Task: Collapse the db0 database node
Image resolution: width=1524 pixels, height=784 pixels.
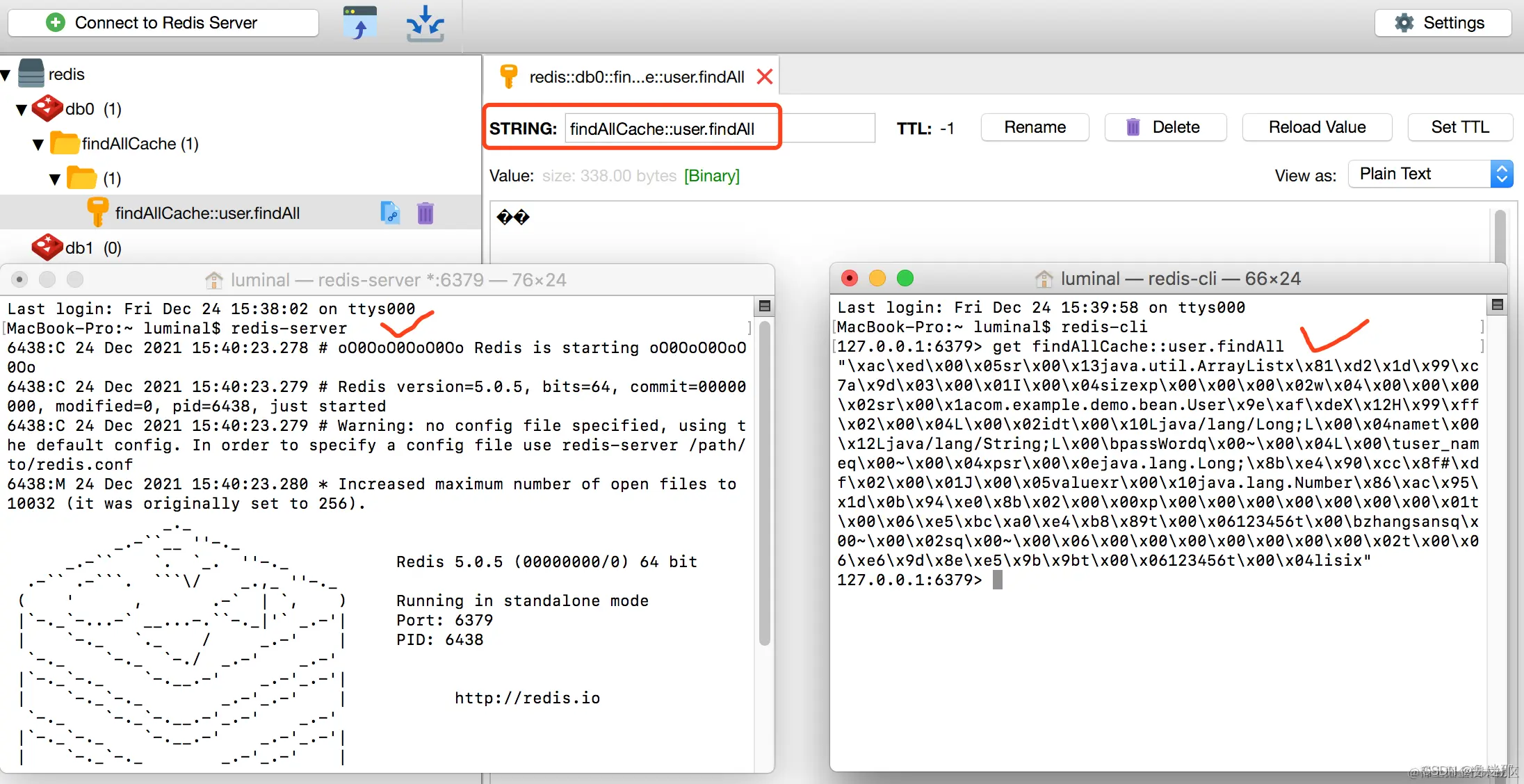Action: pyautogui.click(x=22, y=109)
